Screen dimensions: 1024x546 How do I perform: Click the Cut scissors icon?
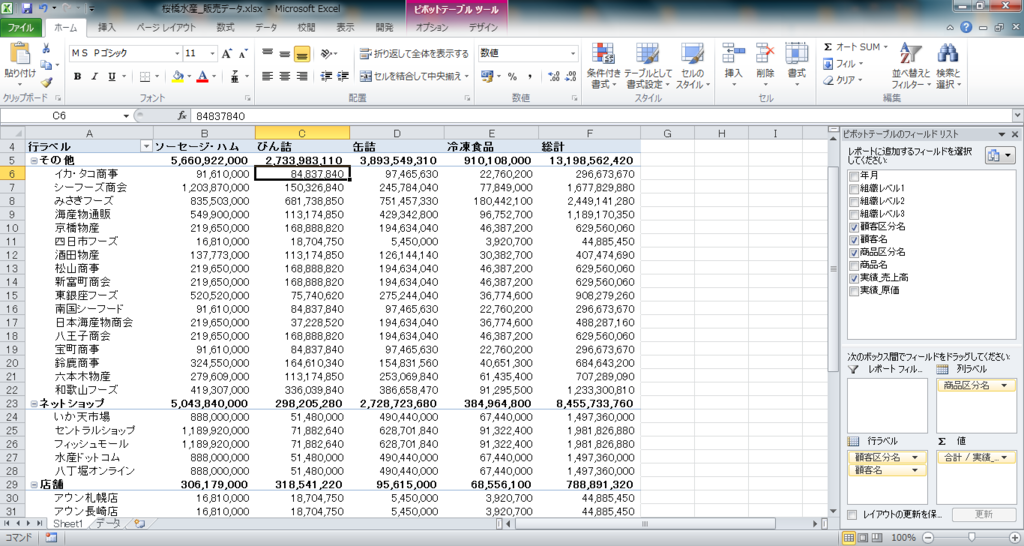[x=46, y=48]
